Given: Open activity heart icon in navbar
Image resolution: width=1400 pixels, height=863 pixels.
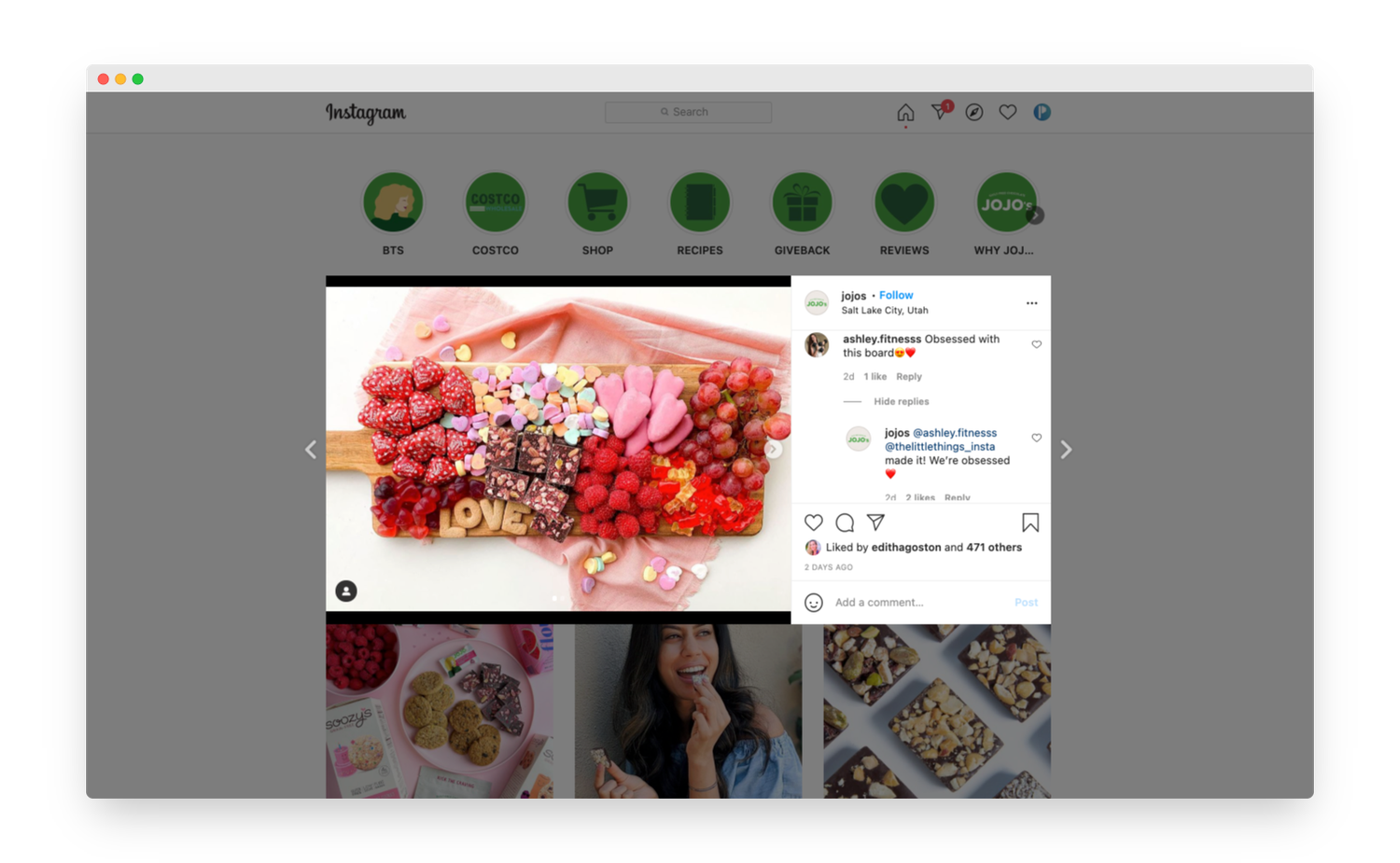Looking at the screenshot, I should click(1008, 113).
